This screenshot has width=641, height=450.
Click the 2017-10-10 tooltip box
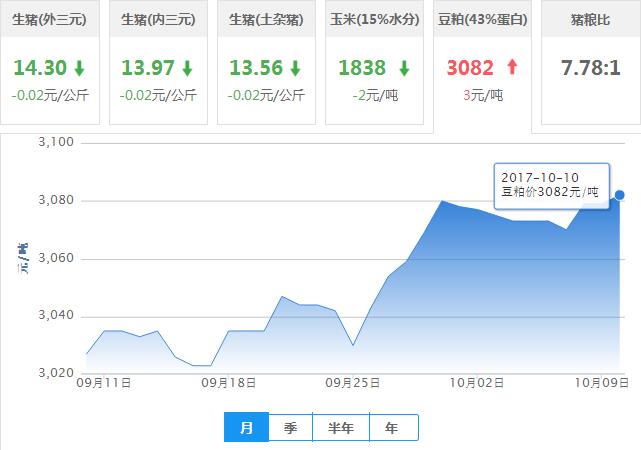(551, 186)
